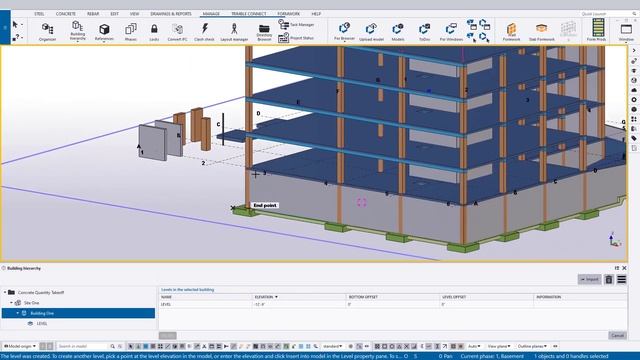Click the Search in model field

[82, 346]
